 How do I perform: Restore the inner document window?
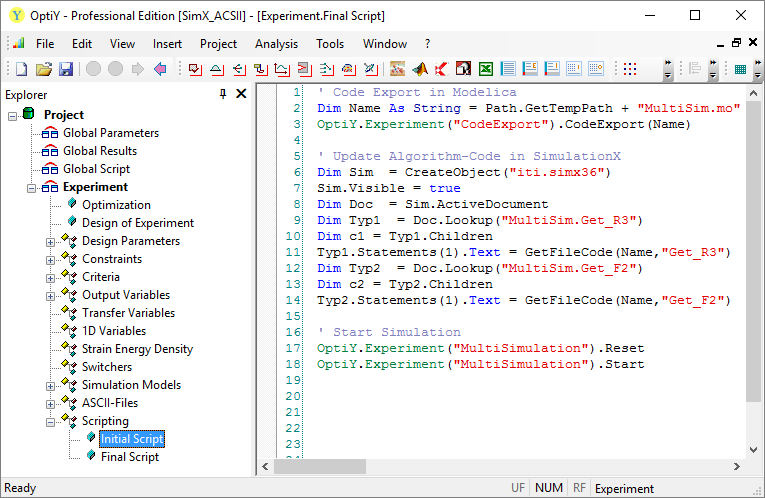737,43
